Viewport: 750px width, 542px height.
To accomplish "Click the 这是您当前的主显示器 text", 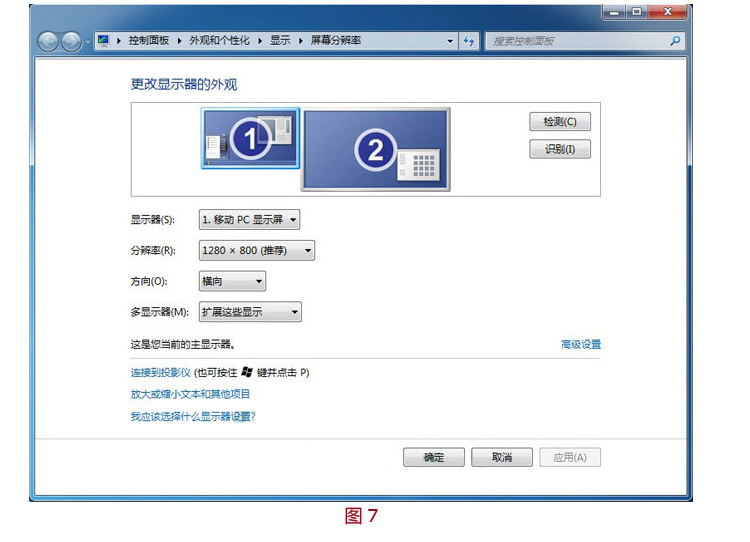I will pos(183,344).
